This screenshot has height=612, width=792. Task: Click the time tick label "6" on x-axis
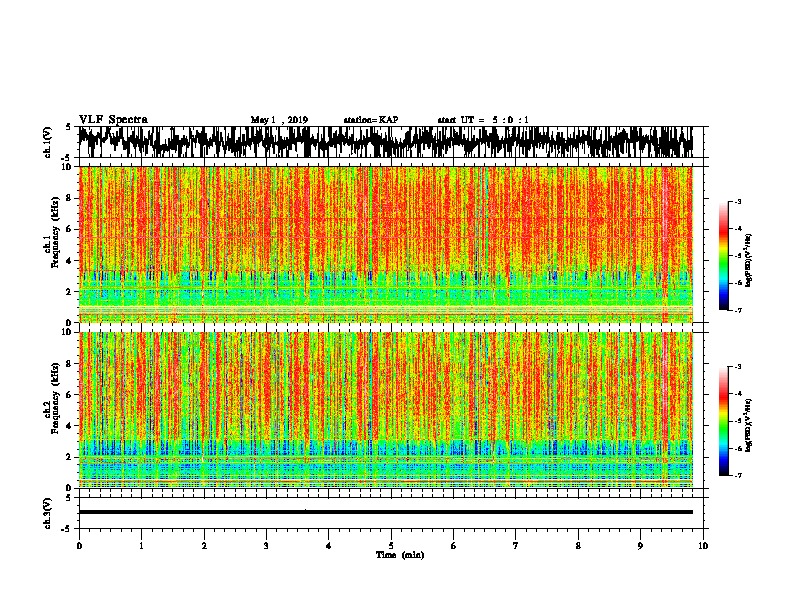pos(454,546)
